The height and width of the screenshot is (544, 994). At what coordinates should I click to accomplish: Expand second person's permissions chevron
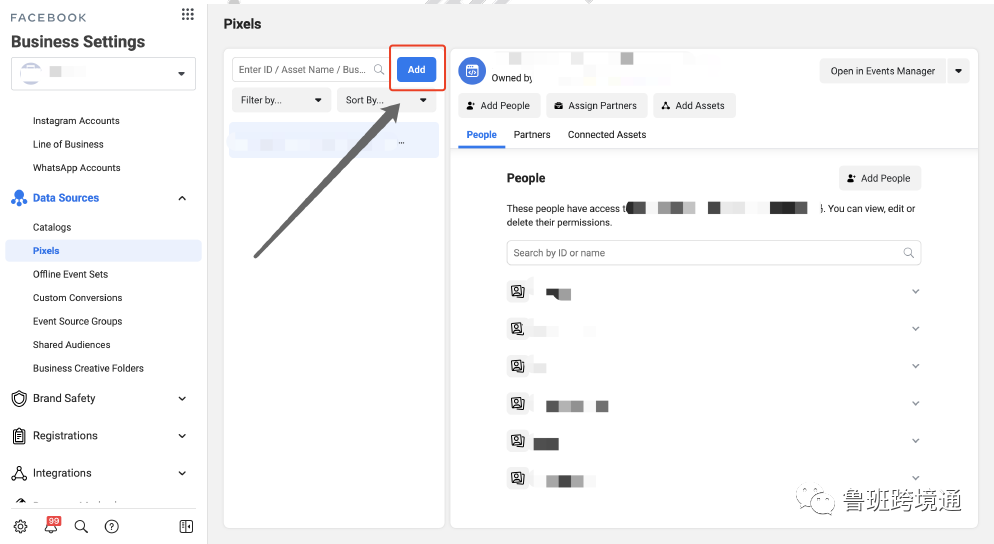pos(915,329)
